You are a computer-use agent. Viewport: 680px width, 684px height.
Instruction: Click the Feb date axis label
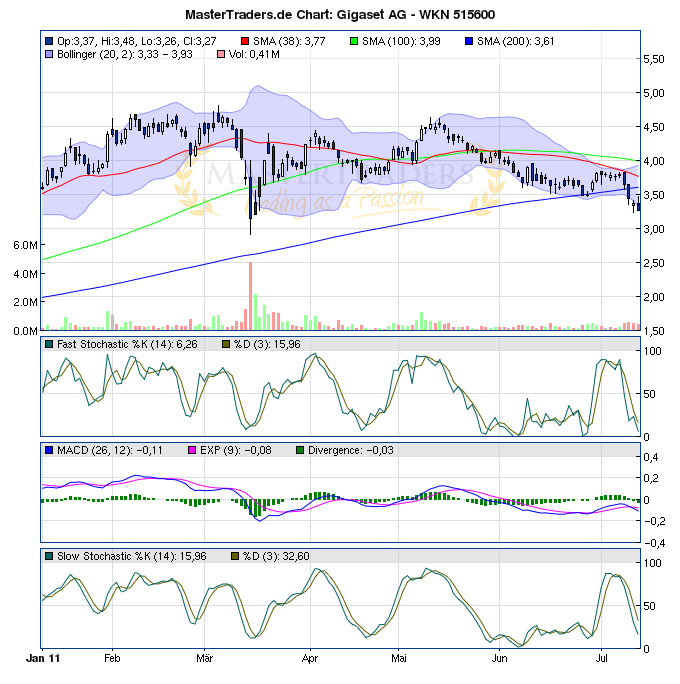(112, 658)
